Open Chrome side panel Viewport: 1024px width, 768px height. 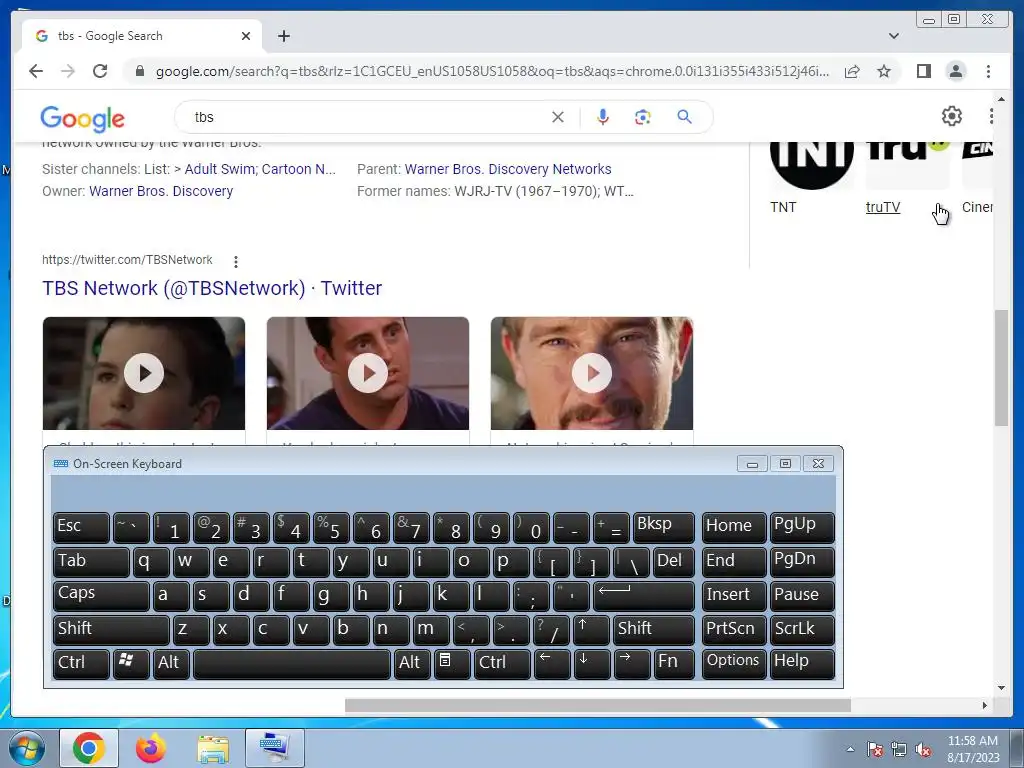point(923,71)
